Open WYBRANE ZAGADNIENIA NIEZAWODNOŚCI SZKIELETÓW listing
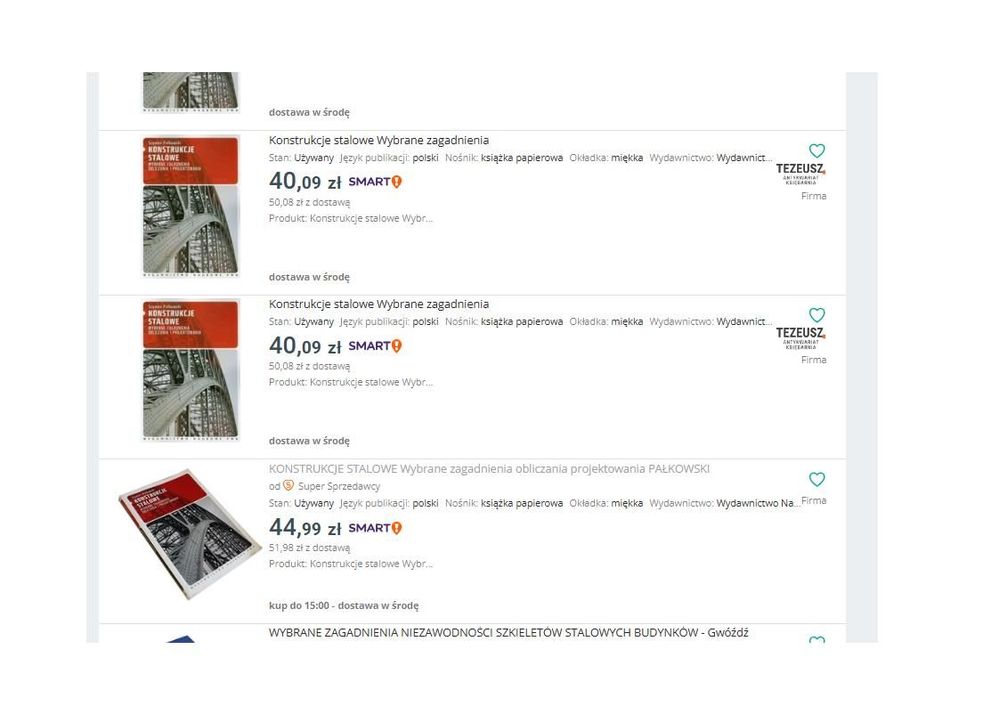The height and width of the screenshot is (706, 999). [x=508, y=633]
